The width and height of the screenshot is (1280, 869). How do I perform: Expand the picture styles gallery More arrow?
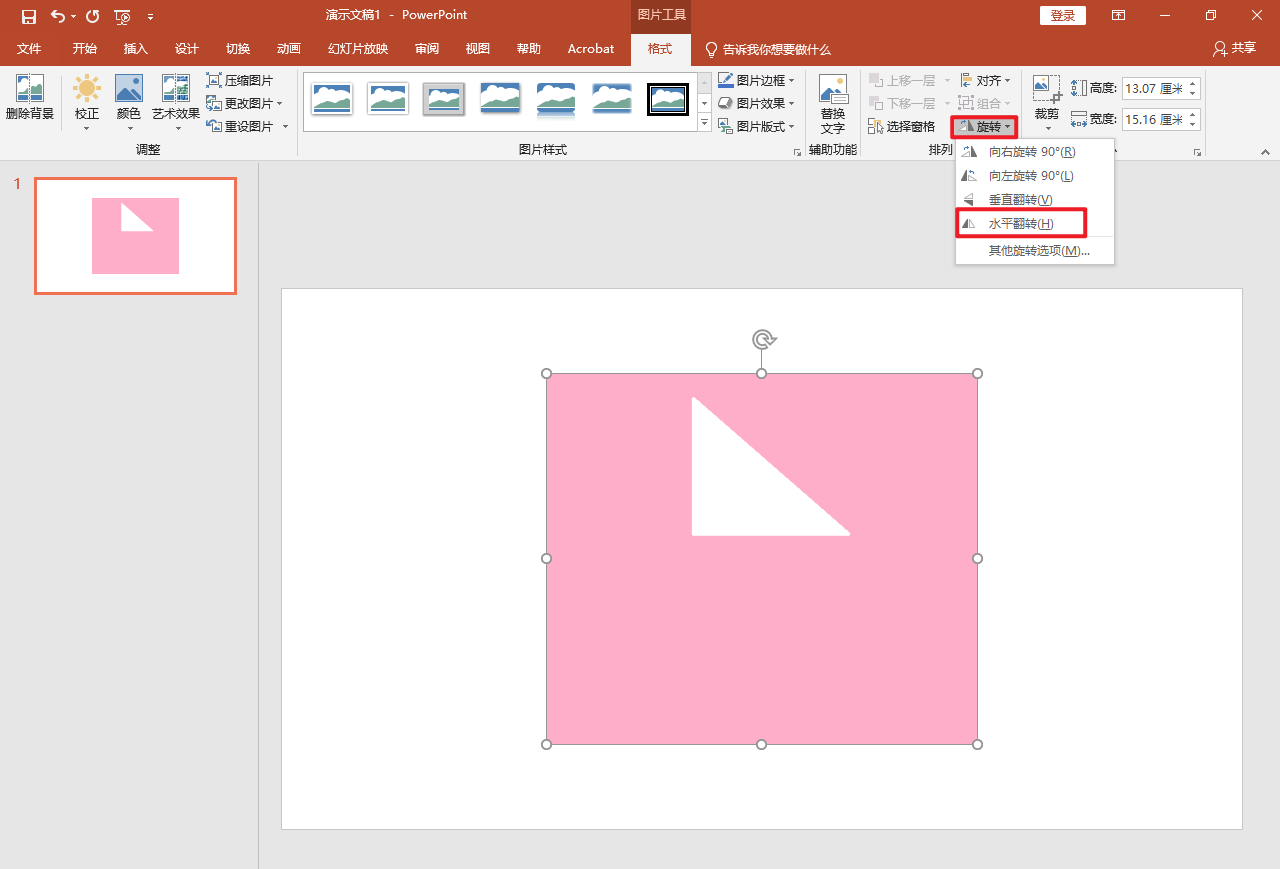[704, 124]
